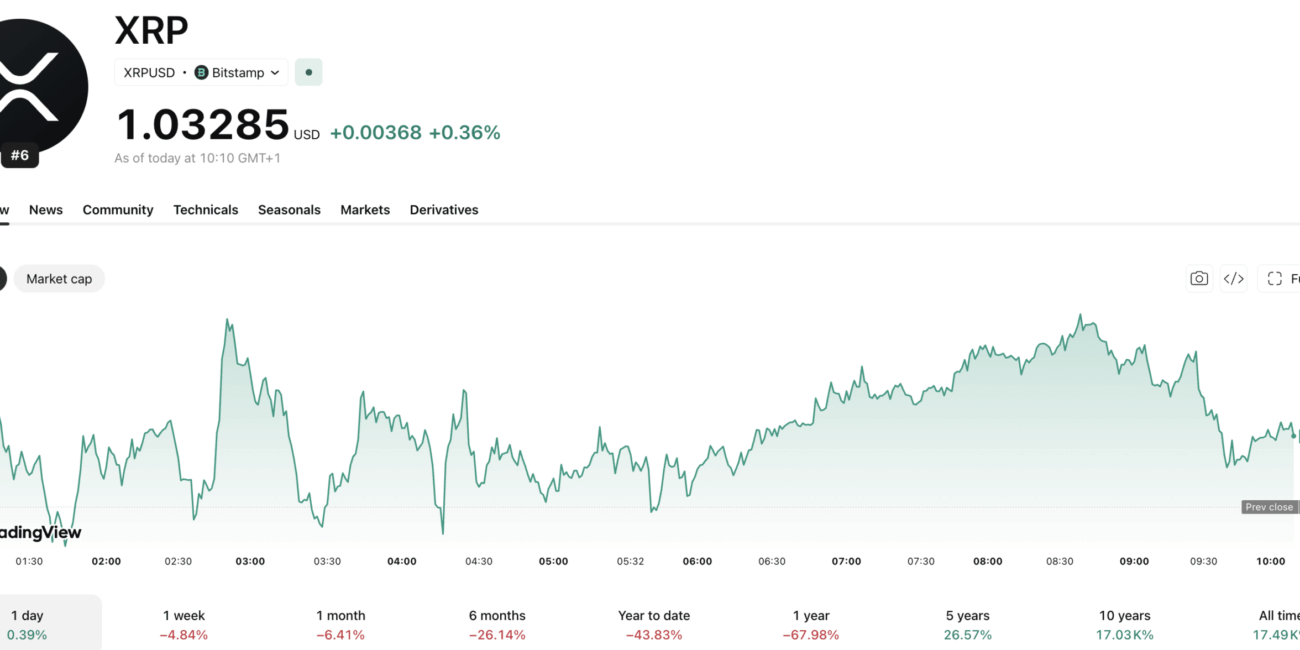Click the green market status dot

(x=309, y=72)
